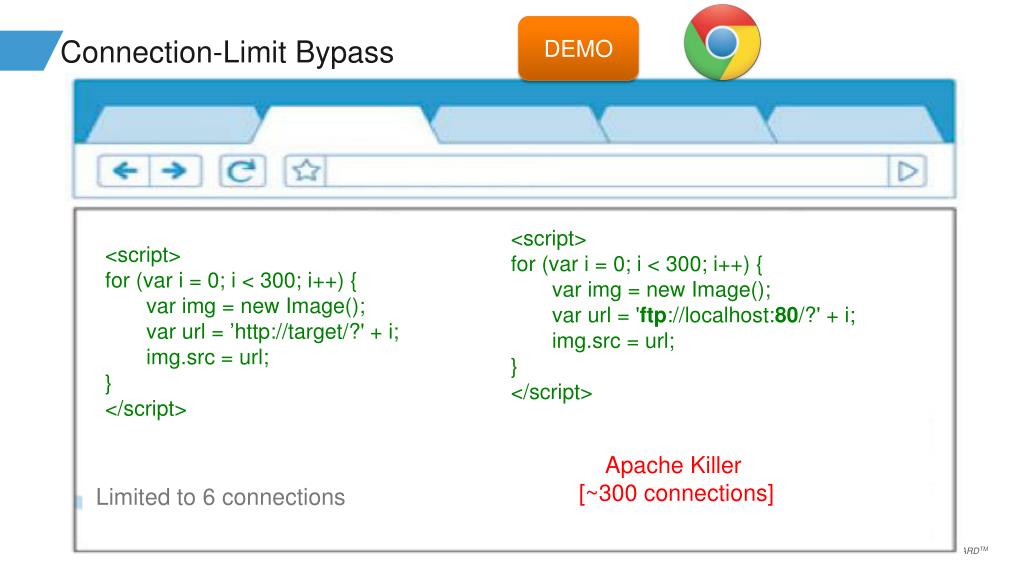
Task: Click "img.src = url;" in the http://target code block
Action: click(x=208, y=357)
